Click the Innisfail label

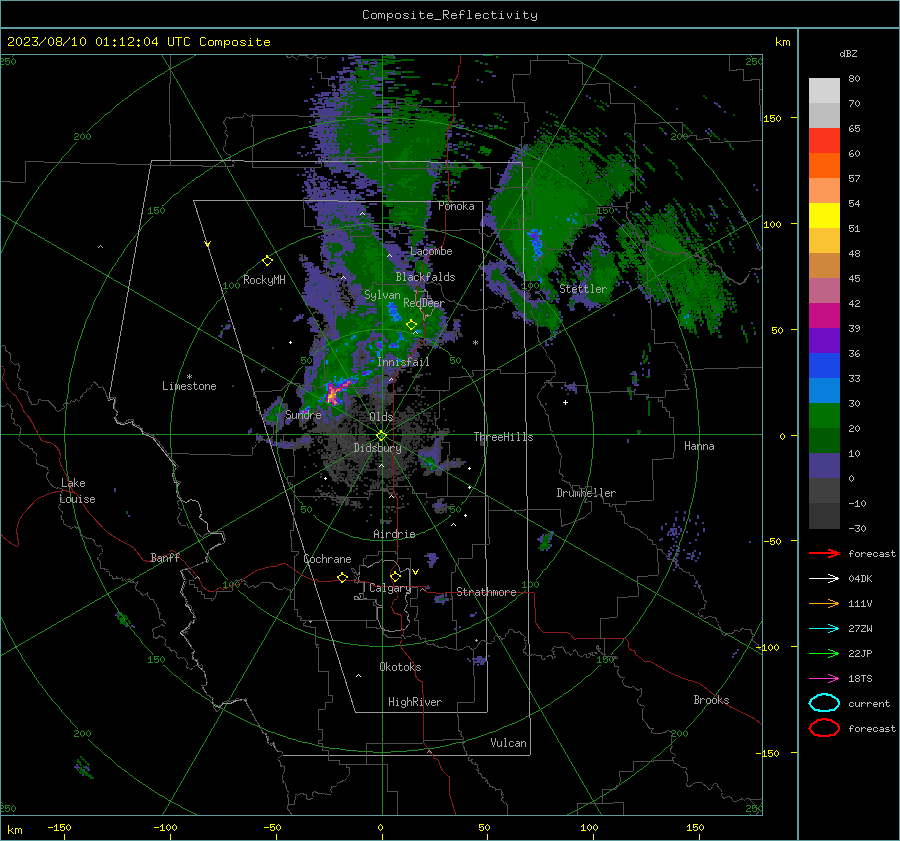403,362
